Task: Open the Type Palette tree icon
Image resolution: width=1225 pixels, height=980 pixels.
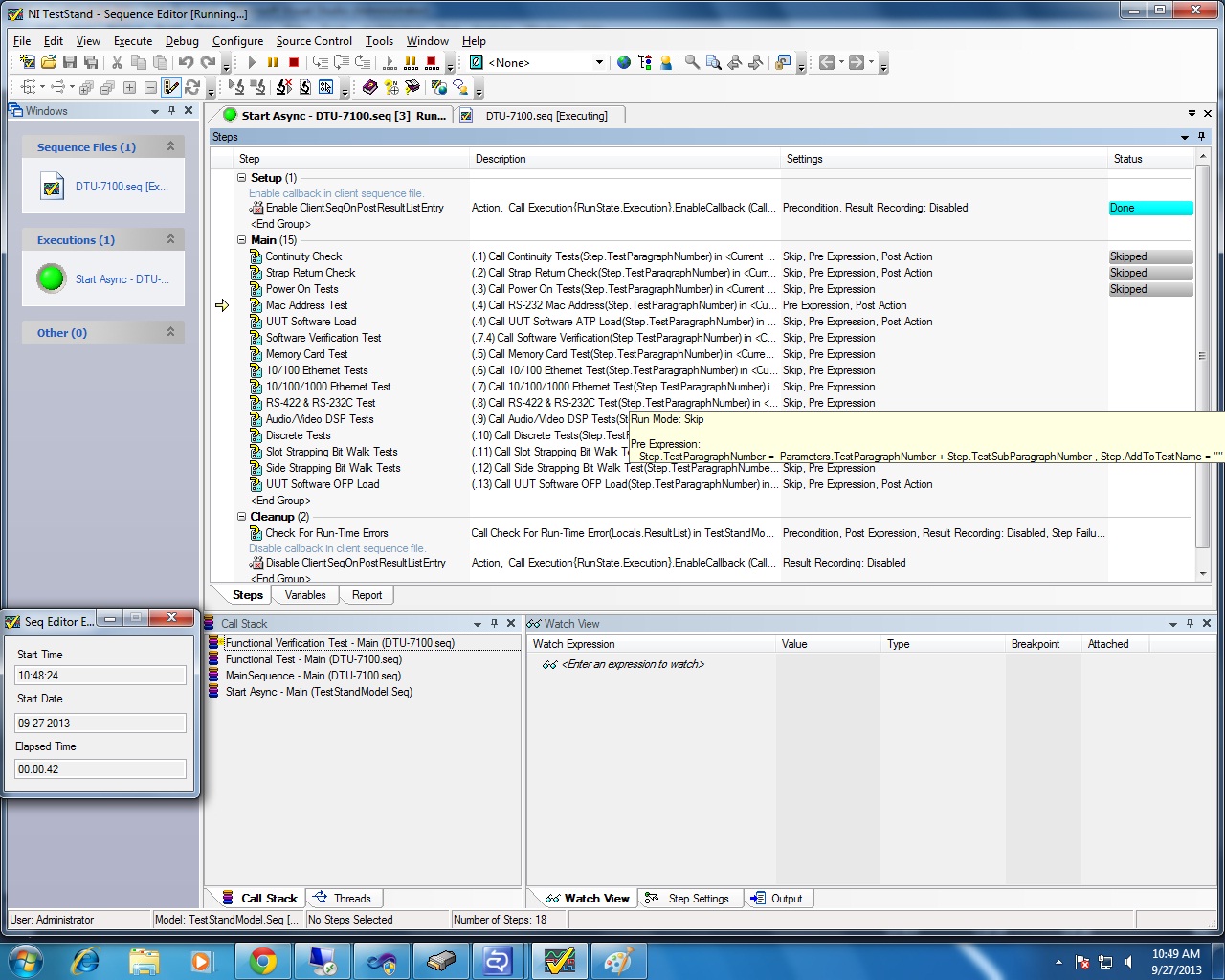Action: [645, 62]
